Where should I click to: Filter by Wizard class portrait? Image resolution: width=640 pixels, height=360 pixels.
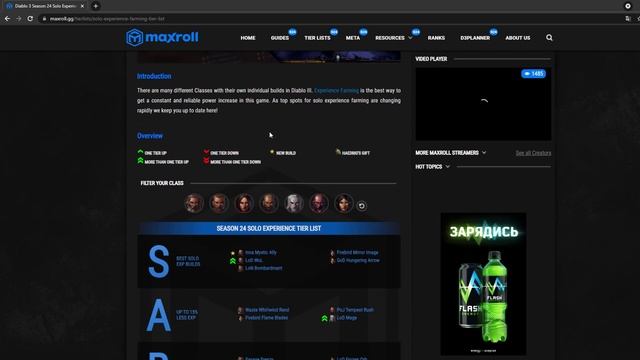click(x=344, y=203)
